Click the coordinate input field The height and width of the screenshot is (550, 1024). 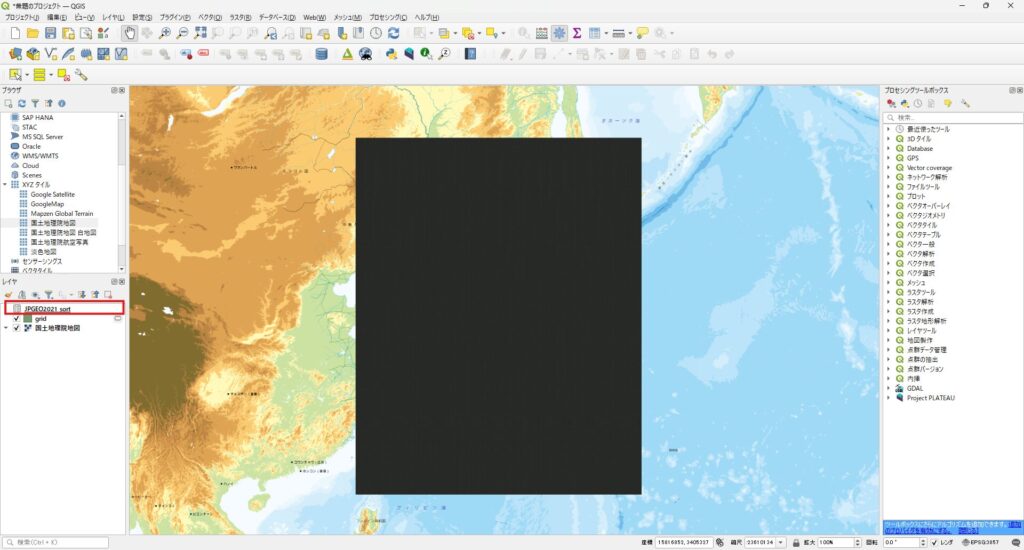[684, 543]
